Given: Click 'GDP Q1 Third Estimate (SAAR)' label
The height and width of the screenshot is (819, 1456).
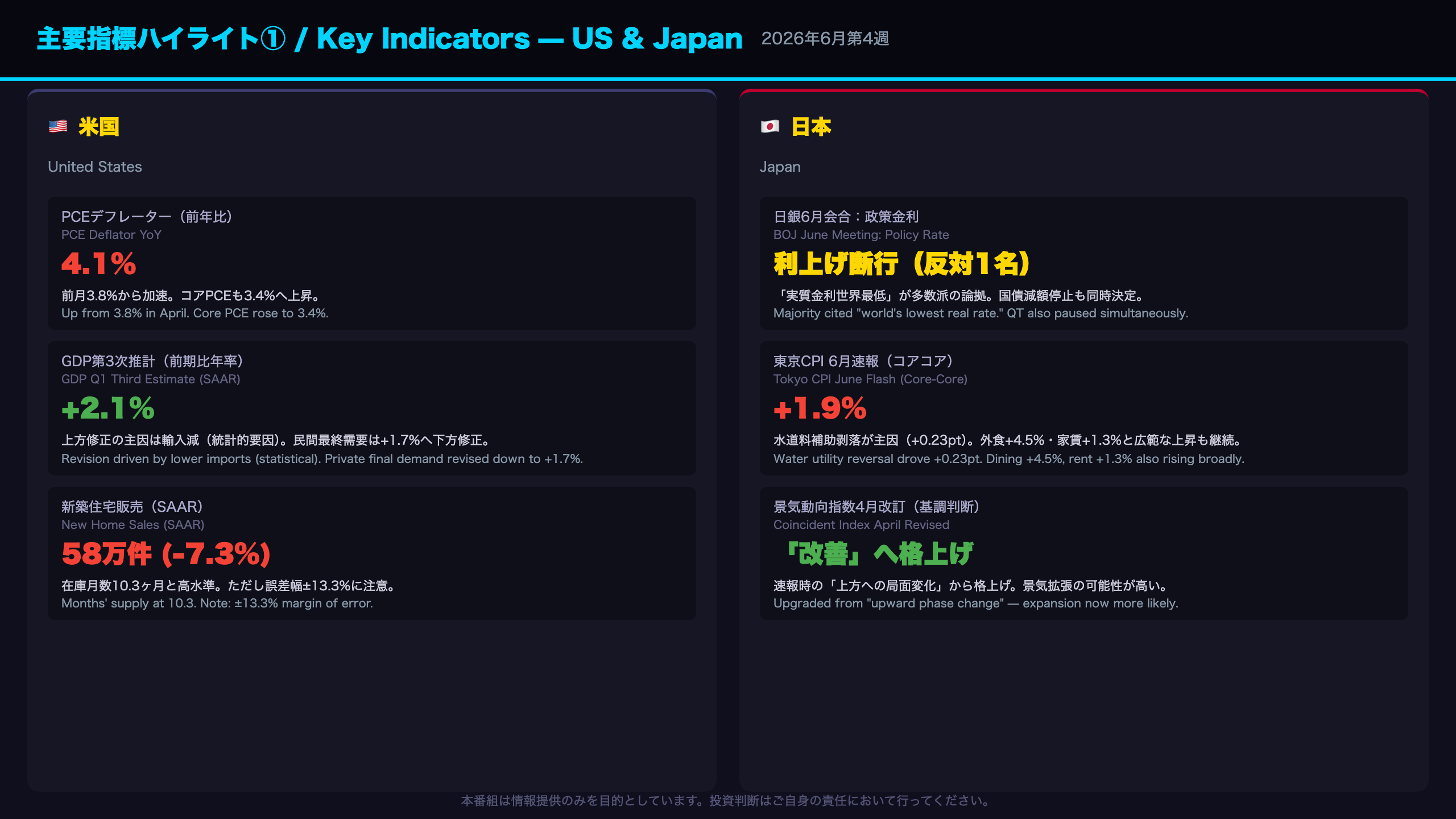Looking at the screenshot, I should [151, 379].
